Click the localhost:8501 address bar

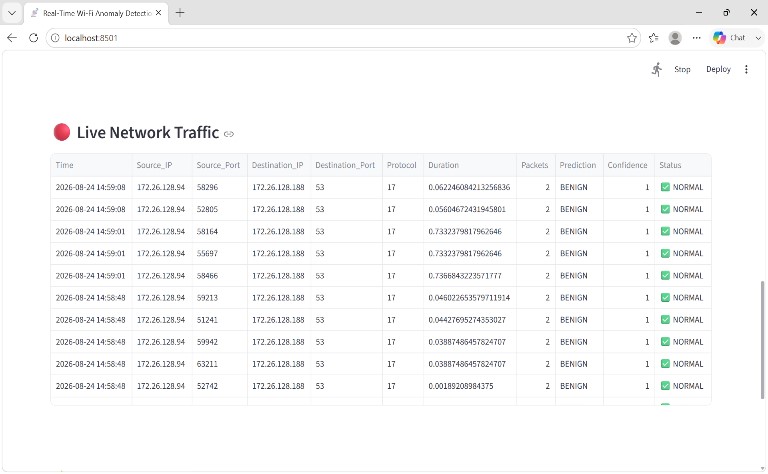343,38
